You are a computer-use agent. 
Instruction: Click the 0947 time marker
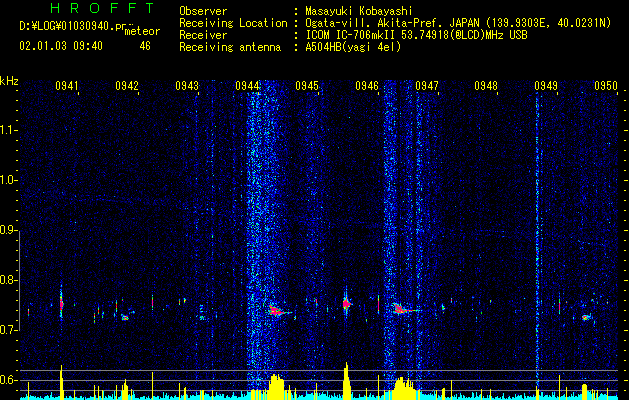427,86
